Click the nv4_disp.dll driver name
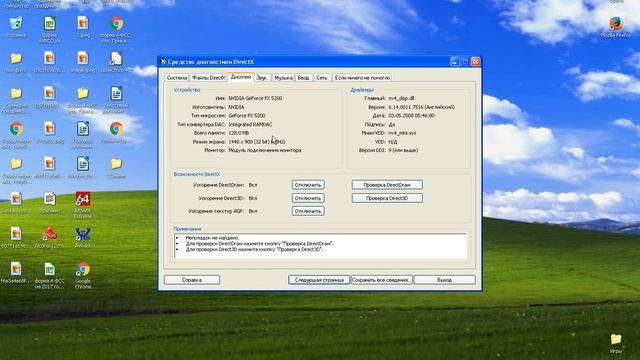640x360 pixels. [x=401, y=98]
